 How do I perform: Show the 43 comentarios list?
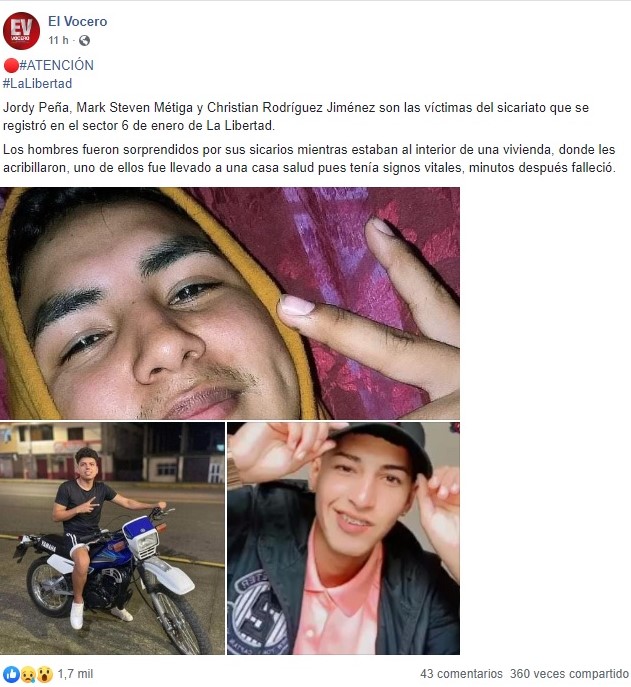point(461,674)
